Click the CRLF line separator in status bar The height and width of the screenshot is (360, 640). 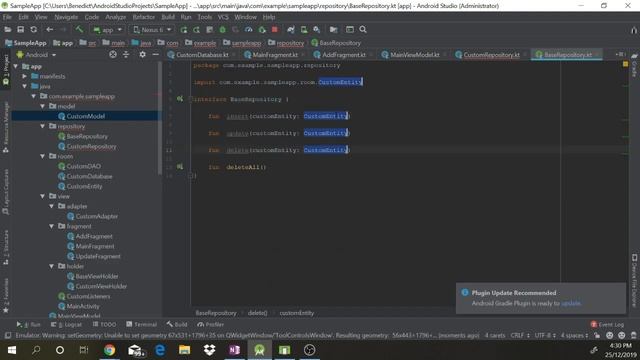[520, 336]
